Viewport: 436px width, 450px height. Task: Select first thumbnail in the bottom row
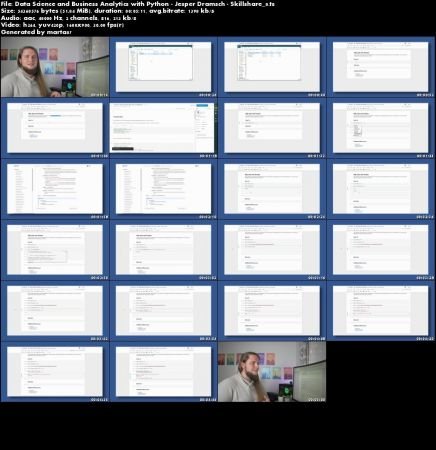55,372
